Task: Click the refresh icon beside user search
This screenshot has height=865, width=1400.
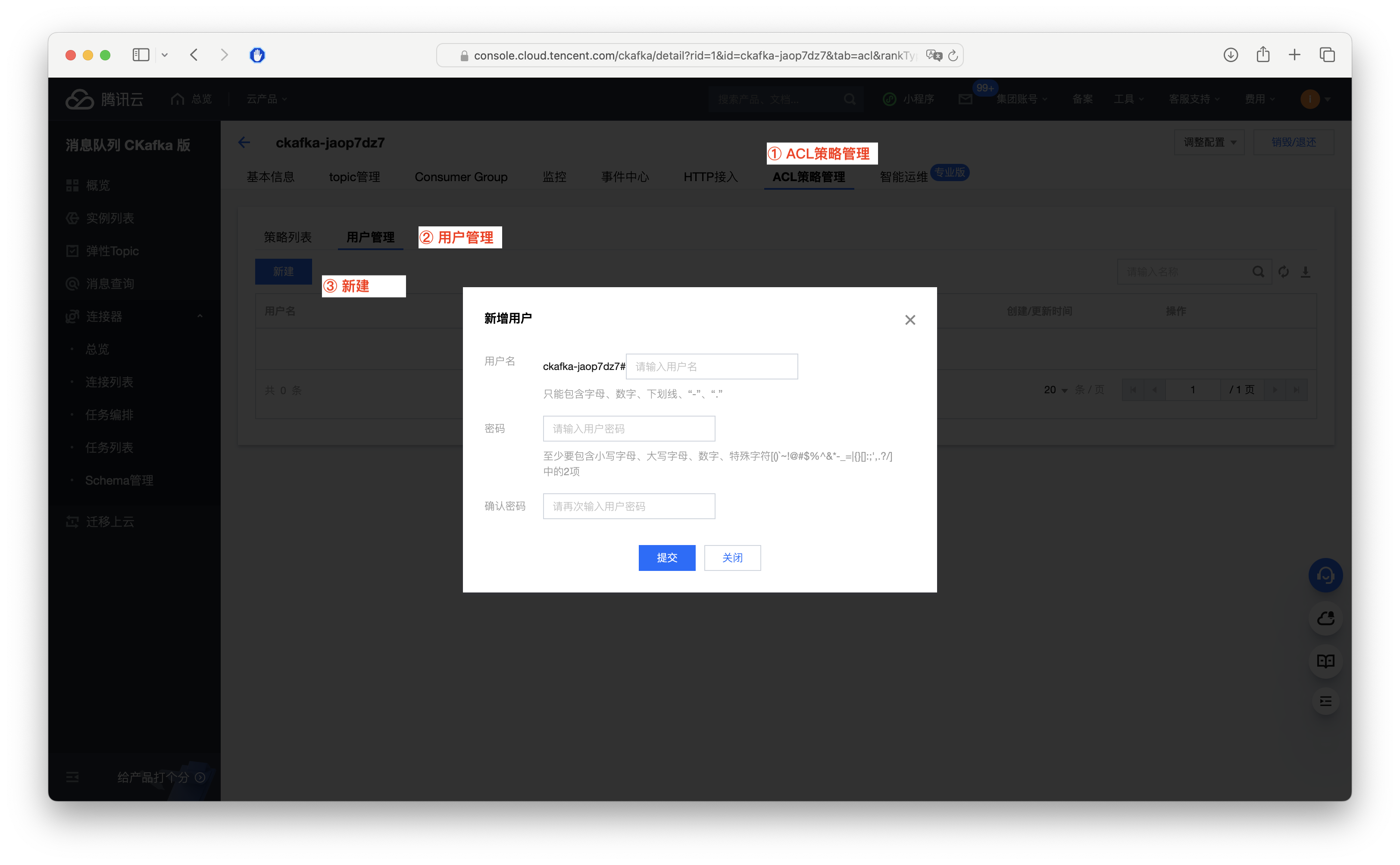Action: 1283,272
